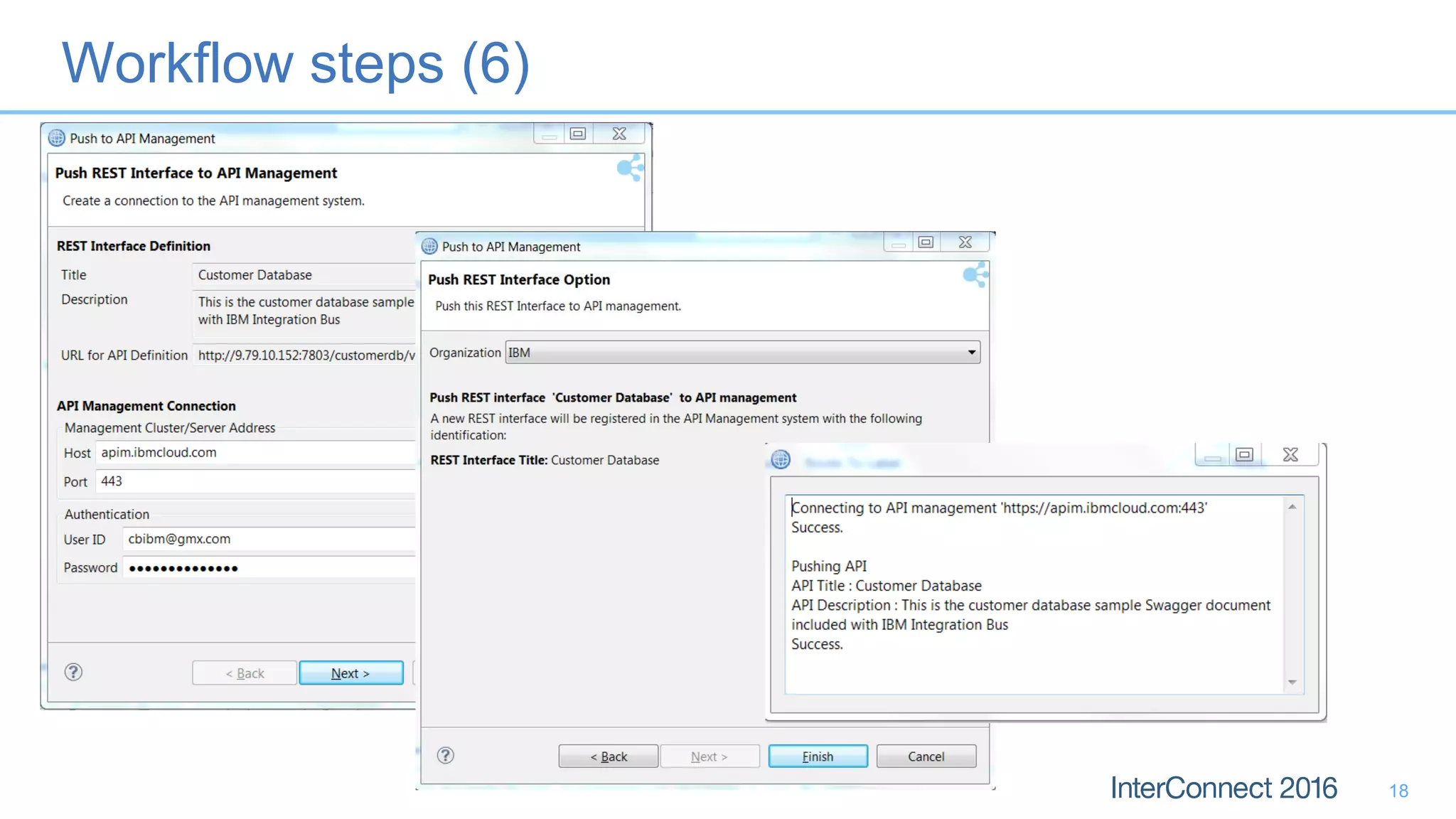The height and width of the screenshot is (819, 1456).
Task: Click the first 'Success.' line in the progress log
Action: click(x=817, y=528)
